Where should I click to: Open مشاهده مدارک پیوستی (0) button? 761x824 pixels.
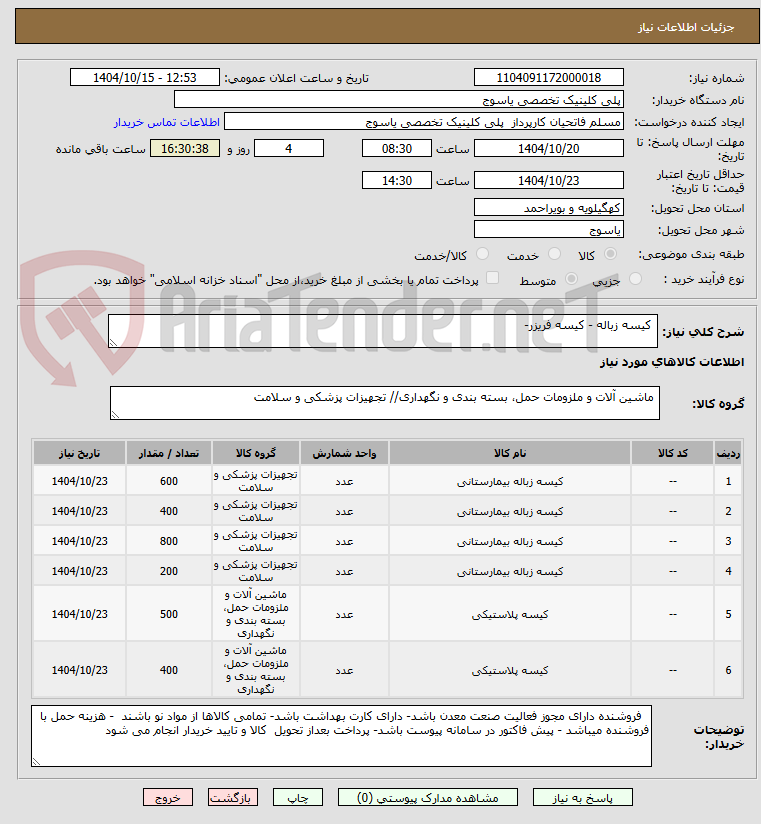click(x=427, y=797)
